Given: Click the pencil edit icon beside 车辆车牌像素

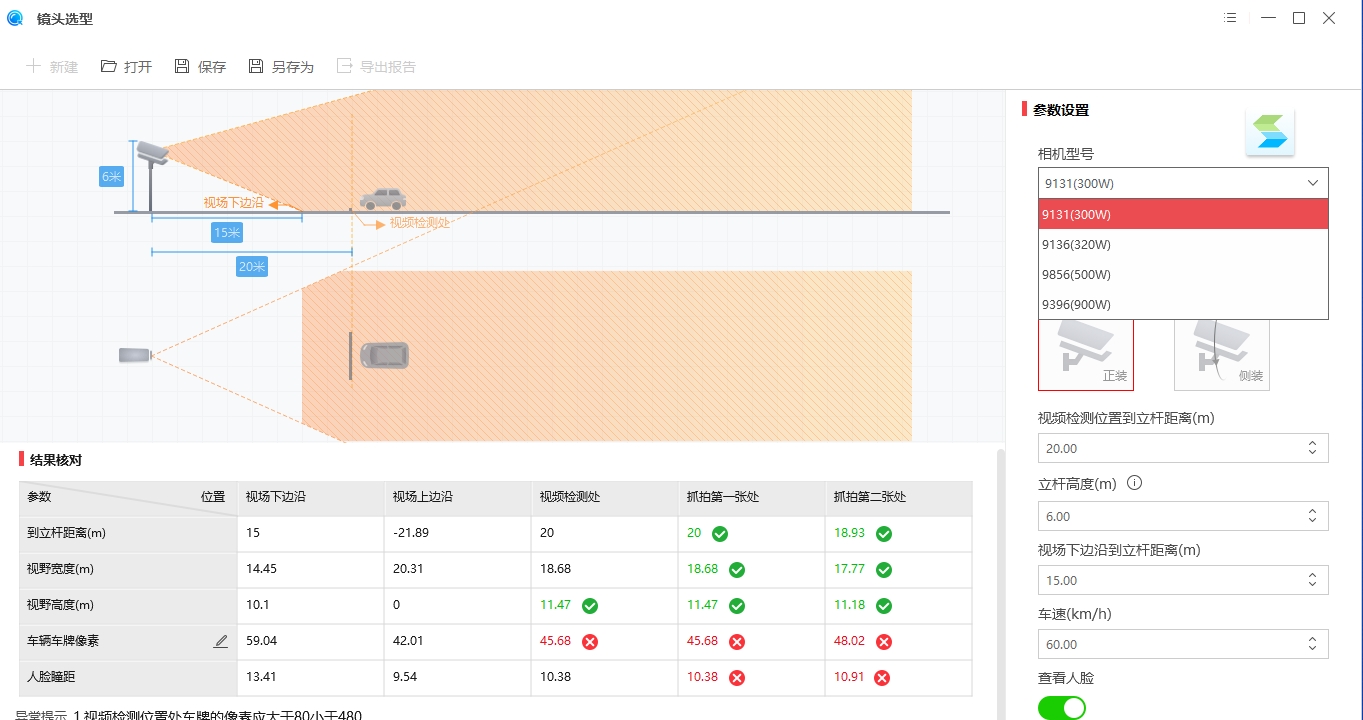Looking at the screenshot, I should click(x=221, y=641).
